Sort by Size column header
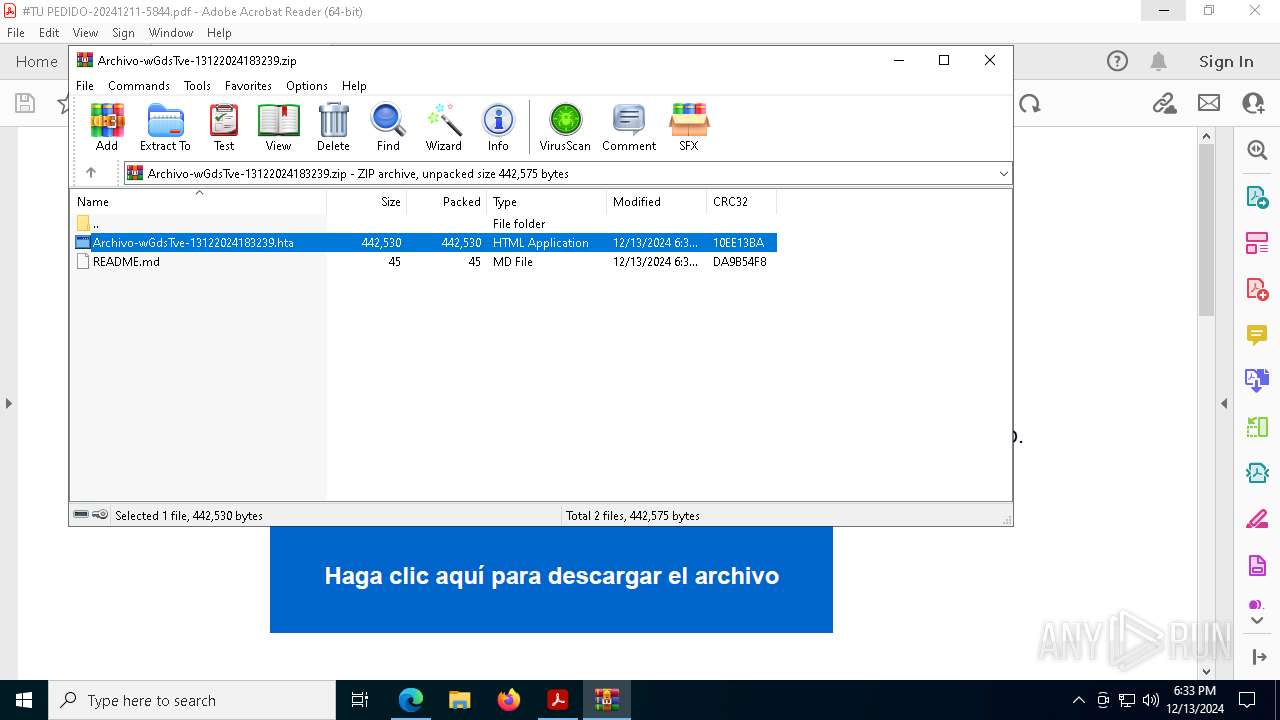Image resolution: width=1280 pixels, height=720 pixels. click(367, 202)
